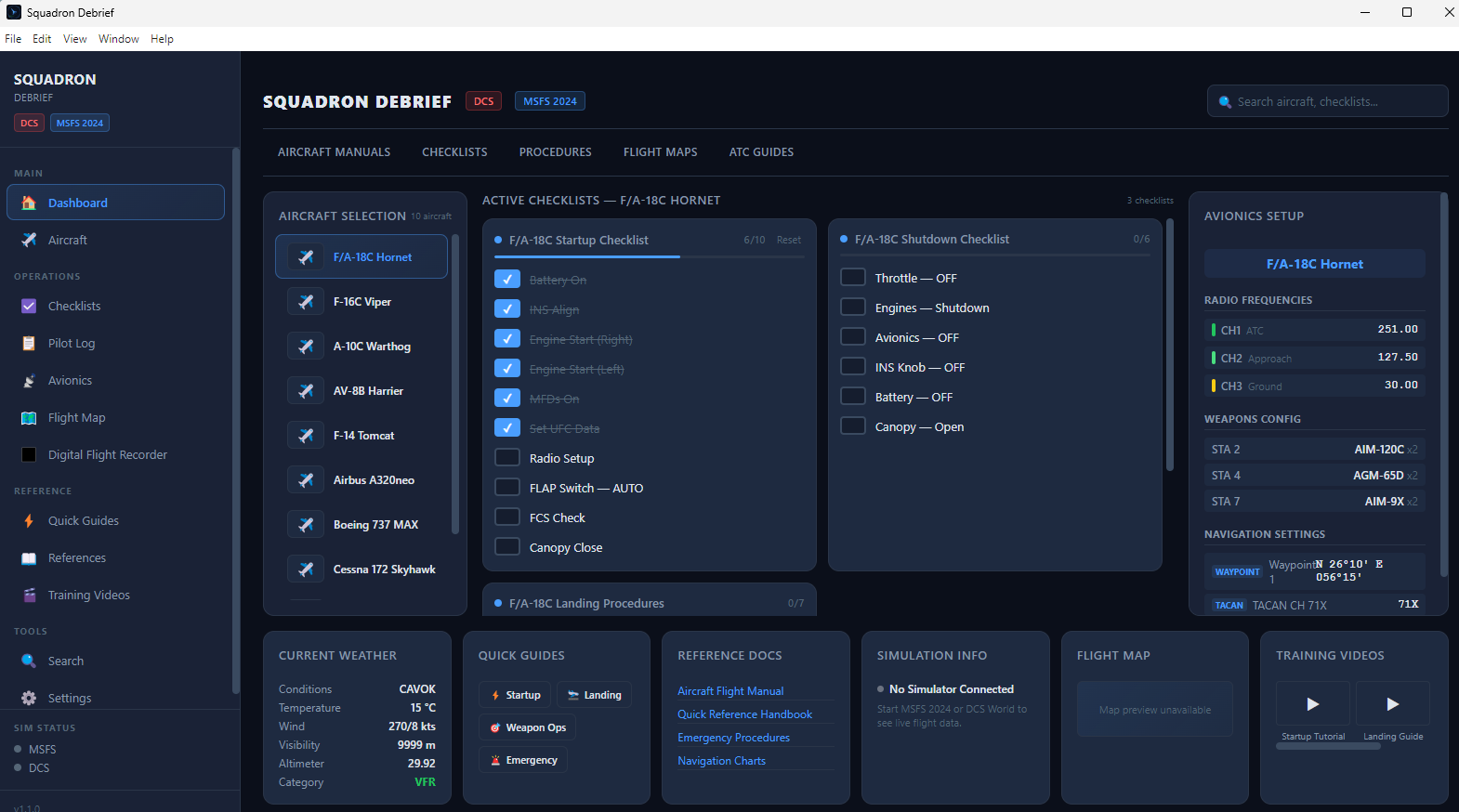Viewport: 1459px width, 812px height.
Task: Play the Startup Tutorial video
Action: pyautogui.click(x=1313, y=703)
